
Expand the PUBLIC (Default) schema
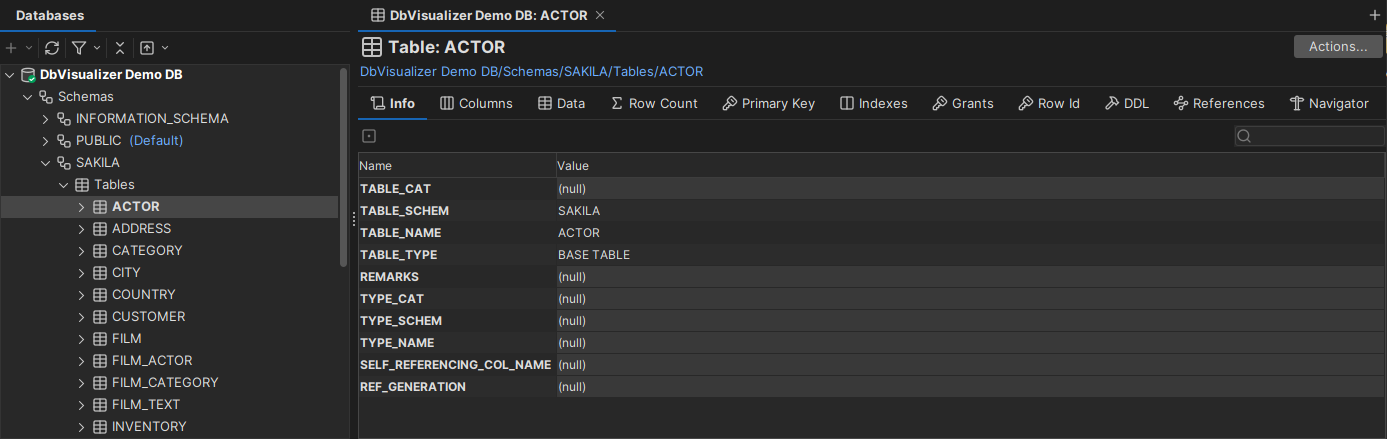tap(46, 141)
